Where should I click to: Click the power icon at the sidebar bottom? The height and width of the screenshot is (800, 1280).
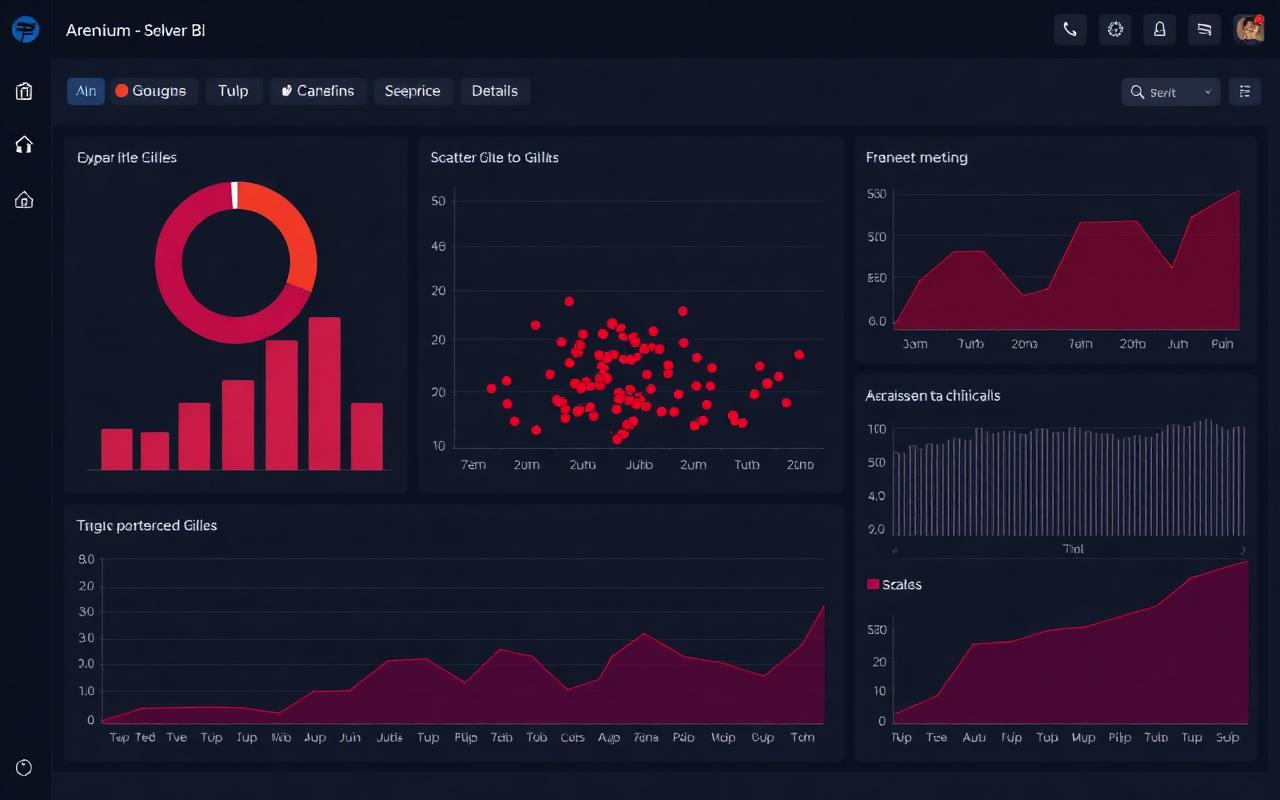pyautogui.click(x=25, y=768)
